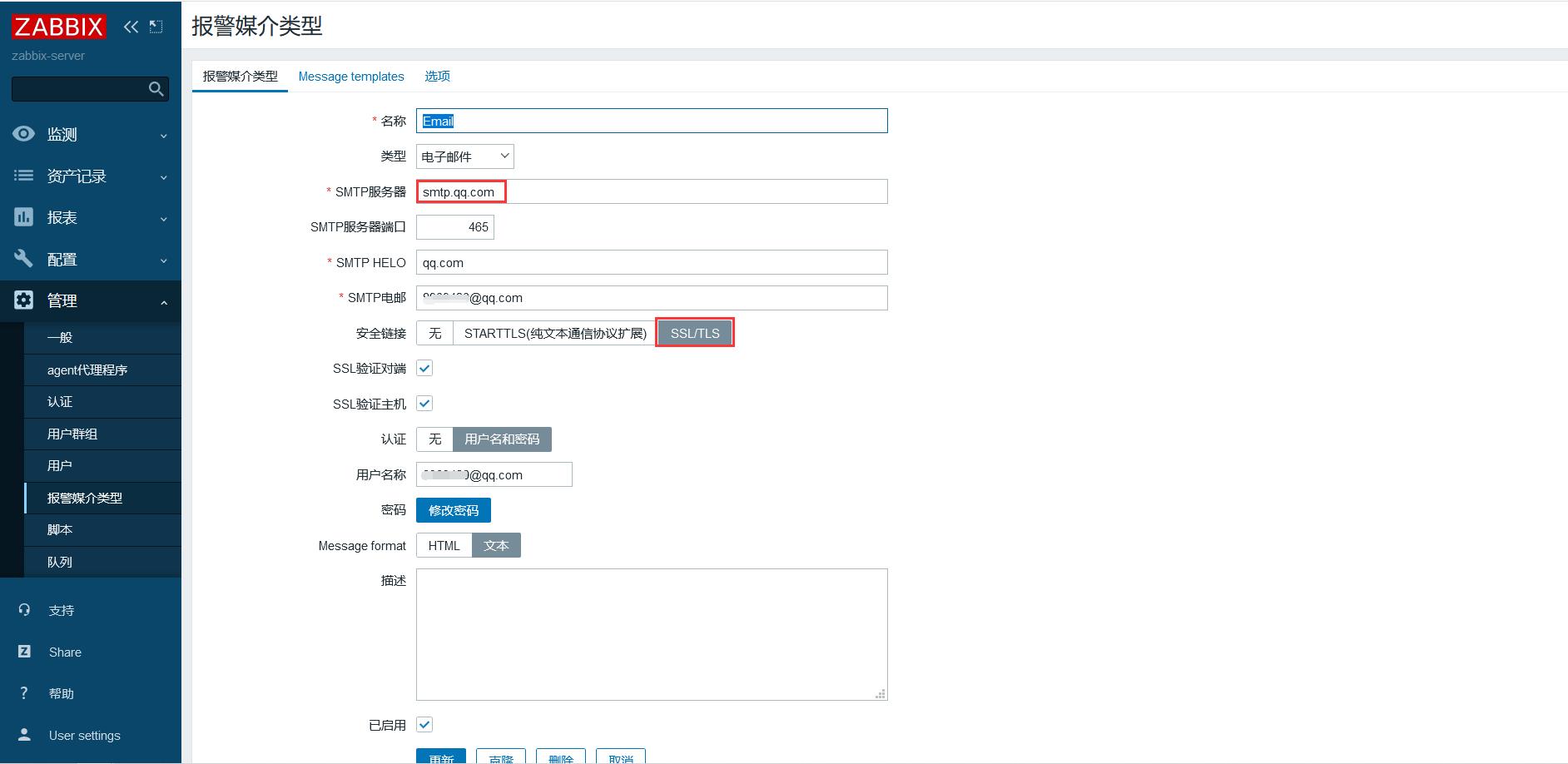This screenshot has width=1568, height=764.
Task: Click the 描述 text area
Action: pyautogui.click(x=652, y=634)
